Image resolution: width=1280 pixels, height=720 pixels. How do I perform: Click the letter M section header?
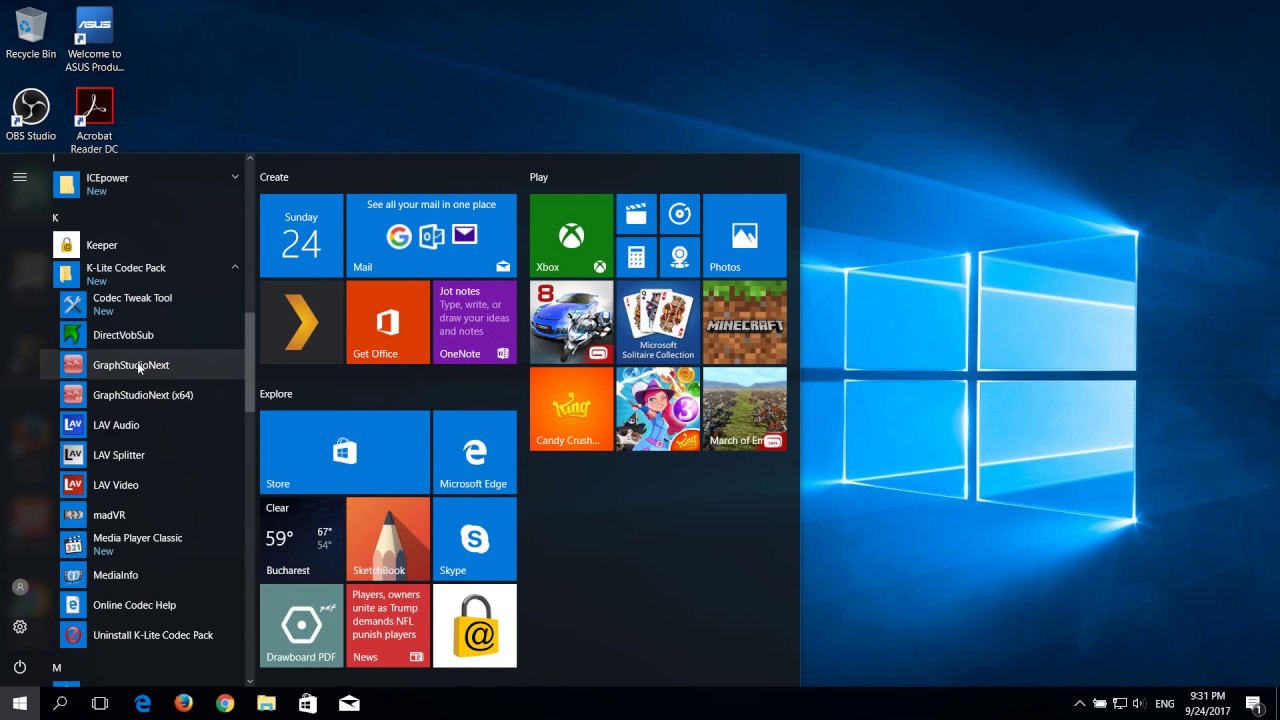click(57, 668)
